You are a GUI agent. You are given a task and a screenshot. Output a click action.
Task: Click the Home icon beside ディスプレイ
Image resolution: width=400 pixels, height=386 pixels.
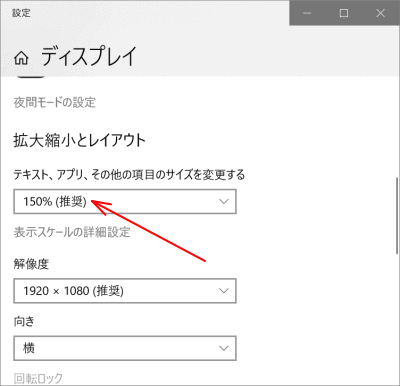click(x=21, y=58)
